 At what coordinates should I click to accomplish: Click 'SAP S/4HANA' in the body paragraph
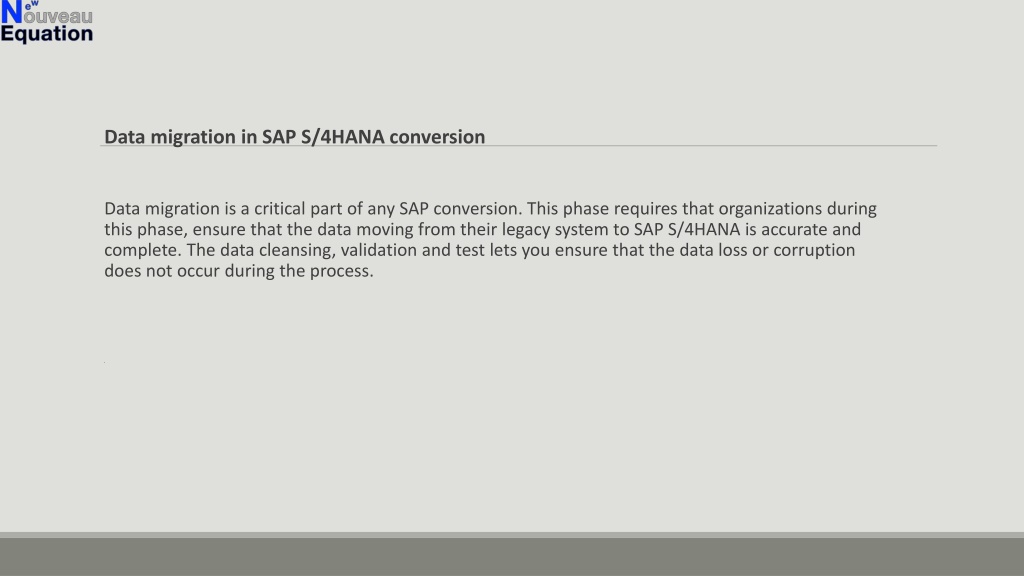click(x=687, y=230)
